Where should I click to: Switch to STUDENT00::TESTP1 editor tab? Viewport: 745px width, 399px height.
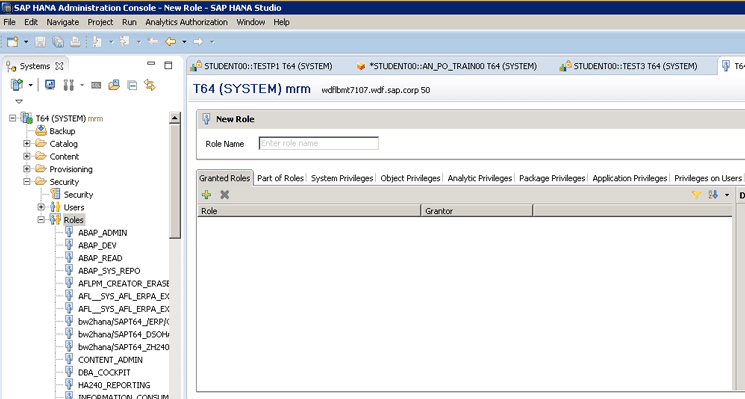point(268,66)
